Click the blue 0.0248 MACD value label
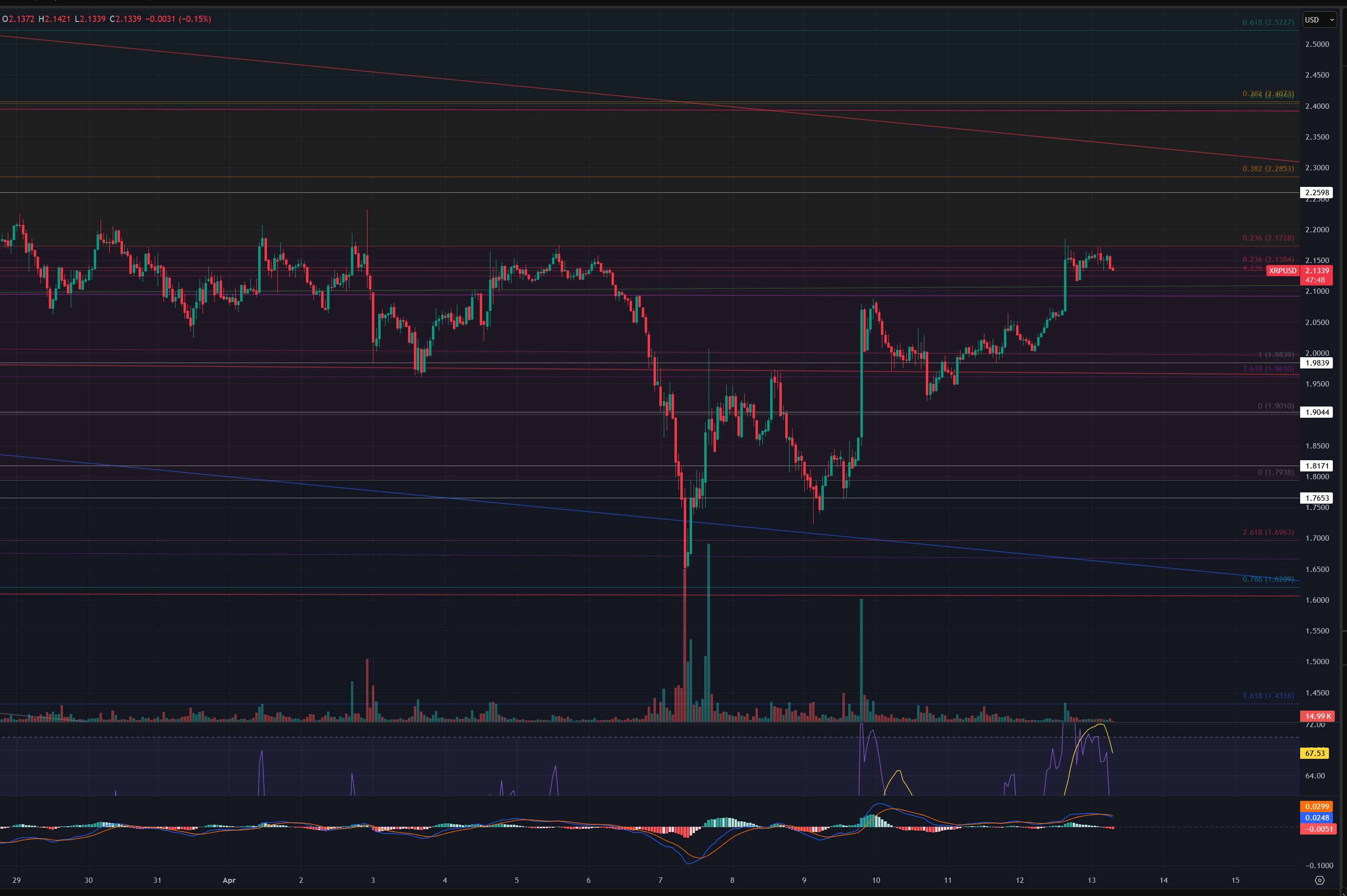The image size is (1347, 896). tap(1317, 818)
